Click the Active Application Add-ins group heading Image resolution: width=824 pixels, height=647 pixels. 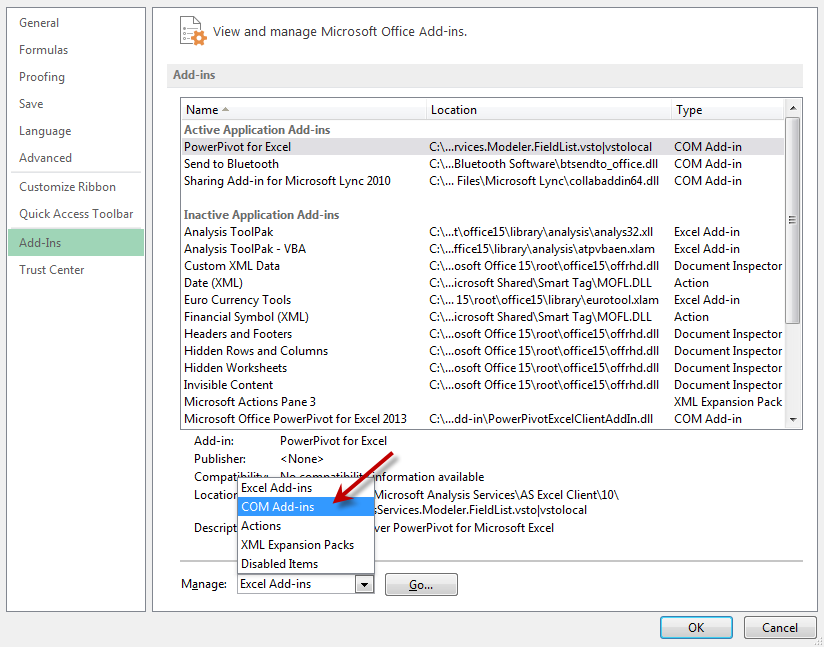pos(257,130)
